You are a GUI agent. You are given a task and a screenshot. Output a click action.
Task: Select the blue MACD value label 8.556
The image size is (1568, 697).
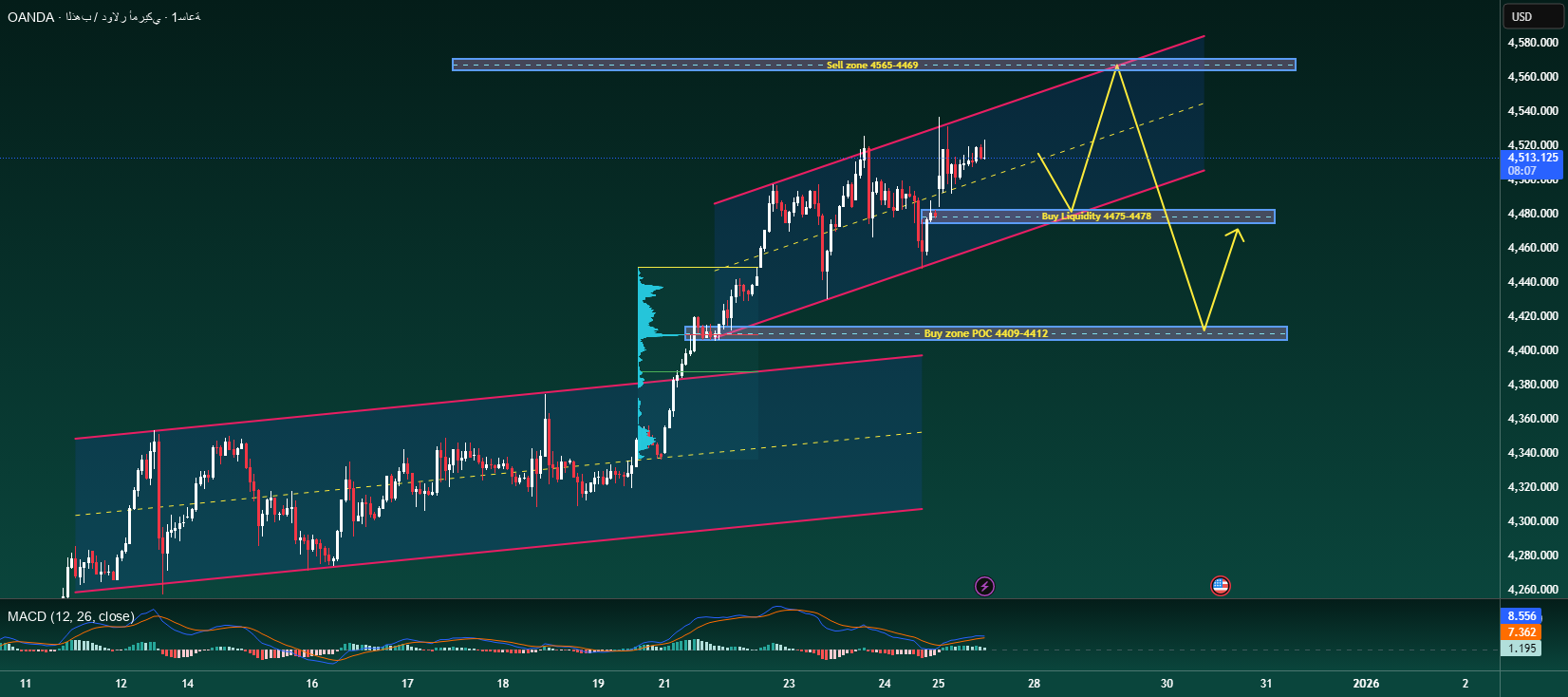click(x=1521, y=616)
